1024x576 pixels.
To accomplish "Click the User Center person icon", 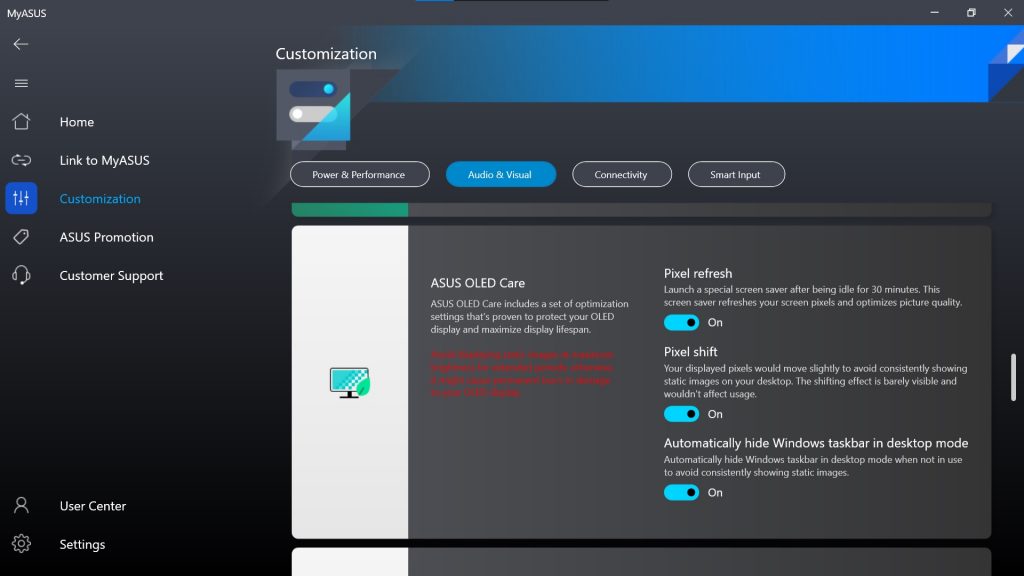I will click(x=21, y=505).
